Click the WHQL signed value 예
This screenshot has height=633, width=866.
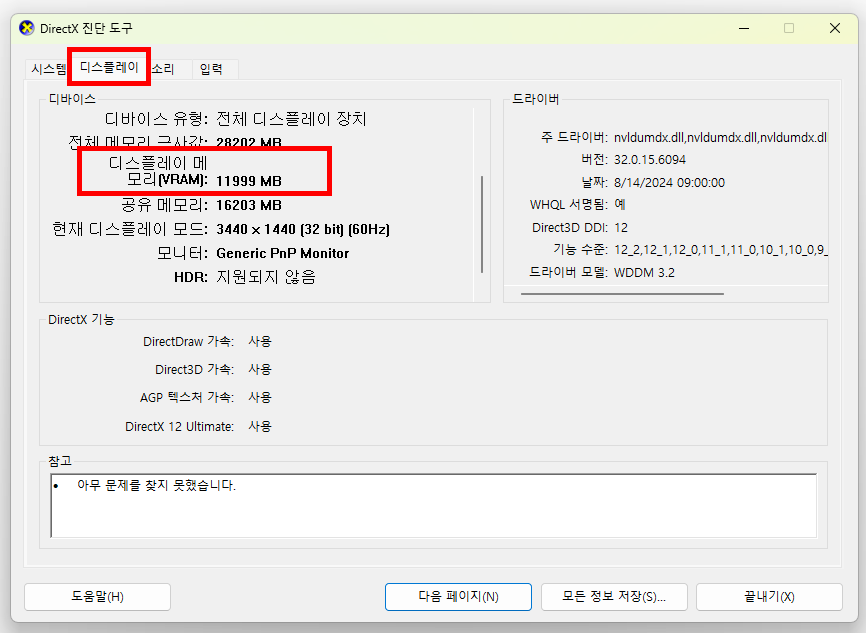pyautogui.click(x=620, y=205)
